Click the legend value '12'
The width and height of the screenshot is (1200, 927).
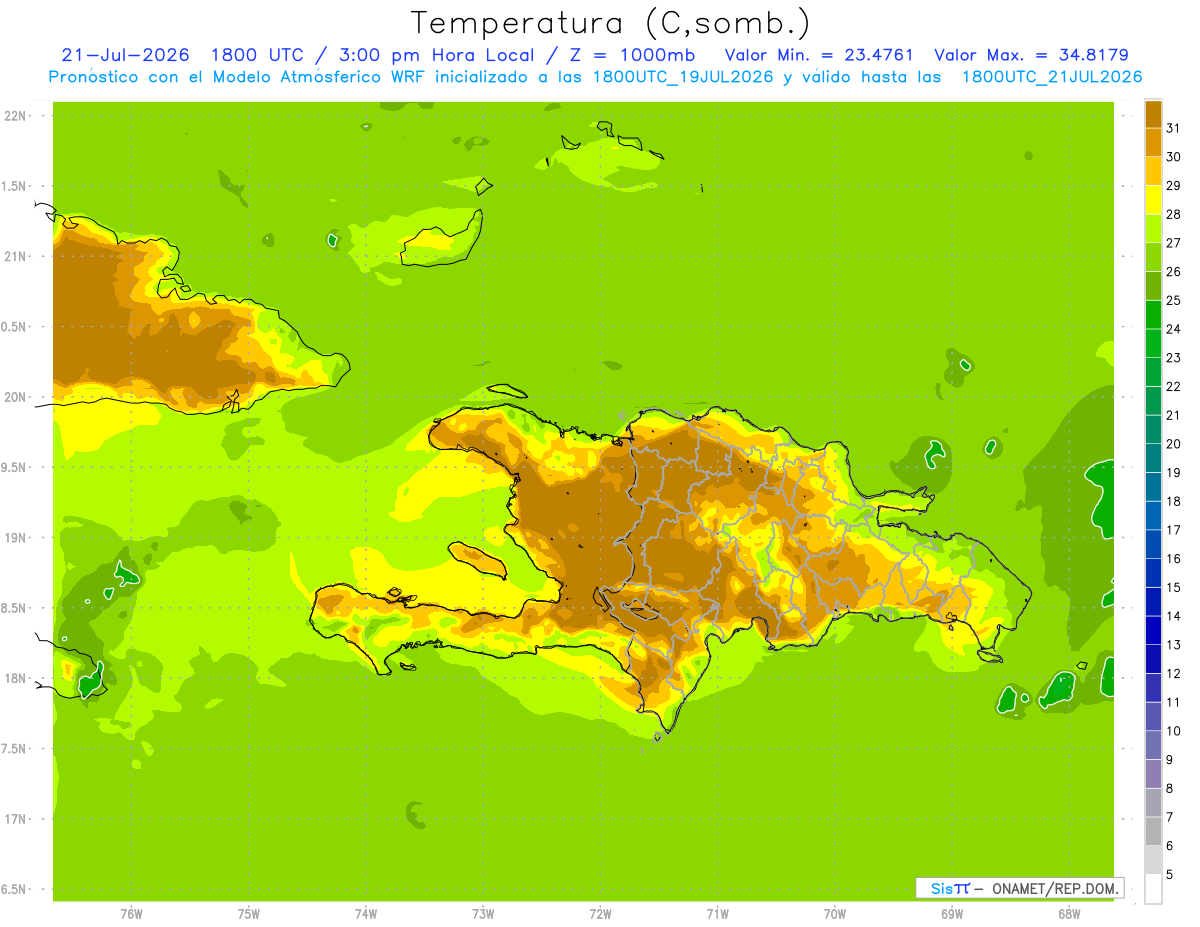1174,674
